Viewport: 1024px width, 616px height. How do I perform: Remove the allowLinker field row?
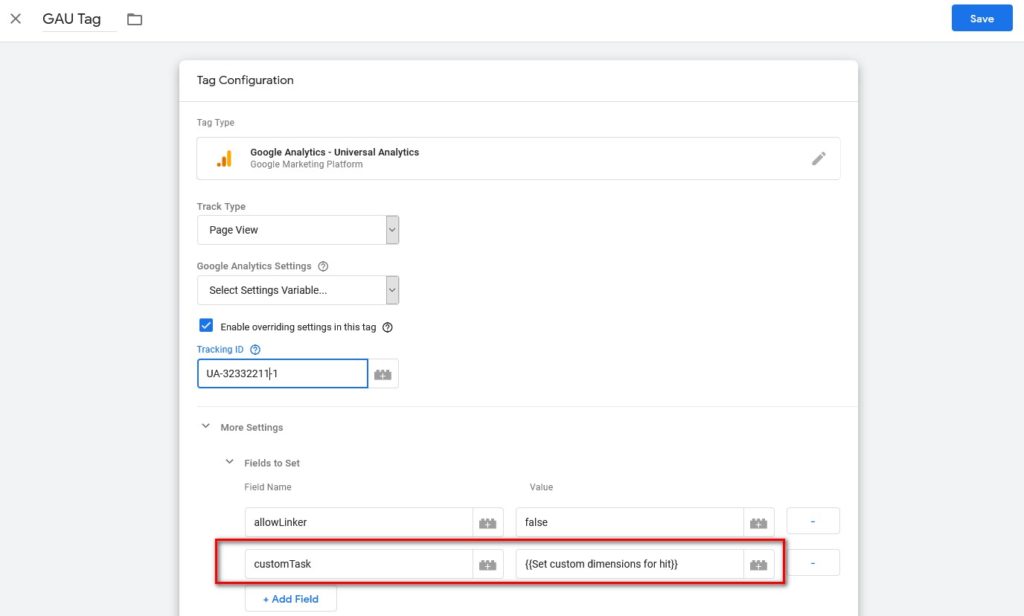812,521
